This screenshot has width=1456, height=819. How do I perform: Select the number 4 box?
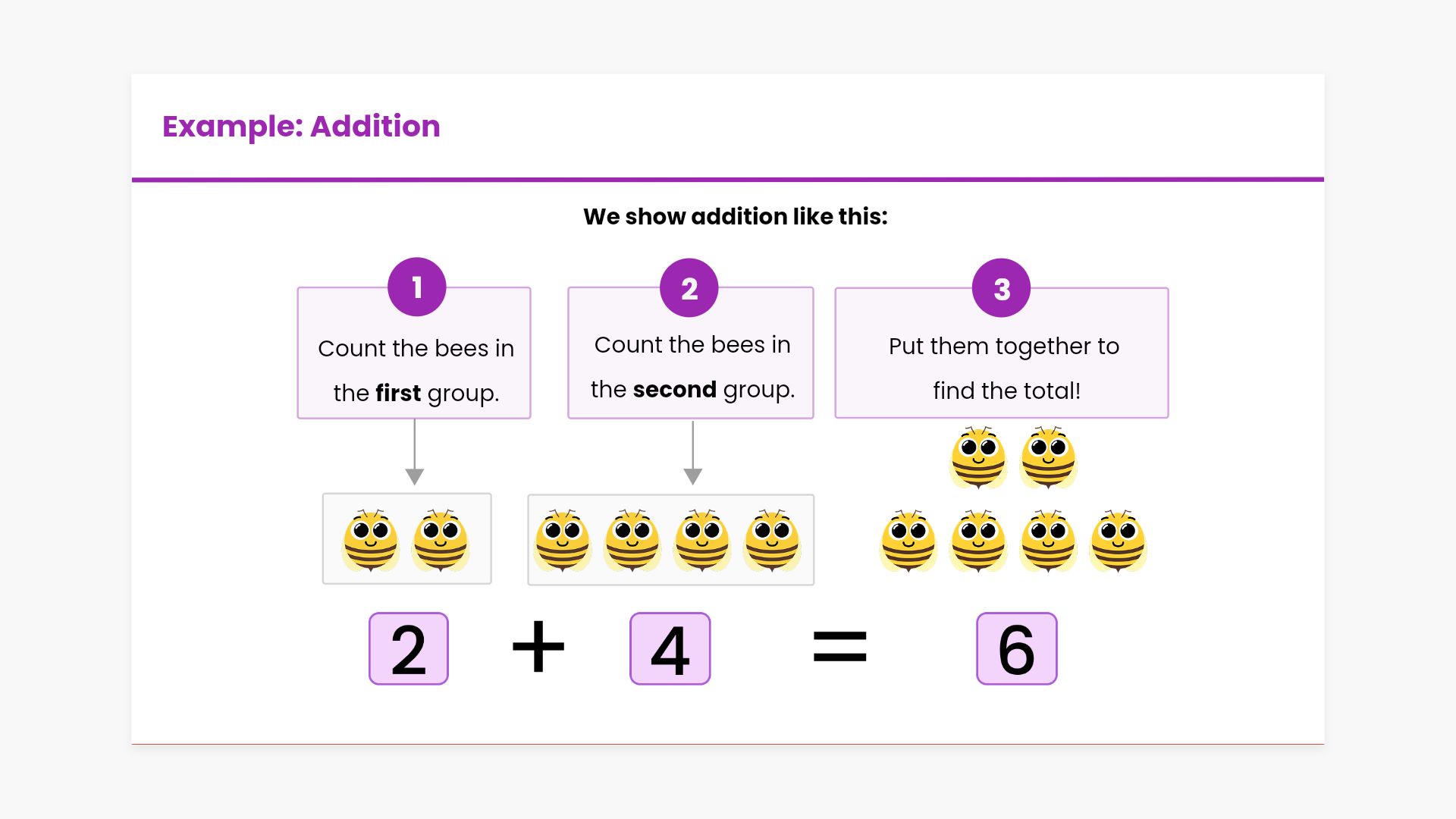tap(670, 649)
